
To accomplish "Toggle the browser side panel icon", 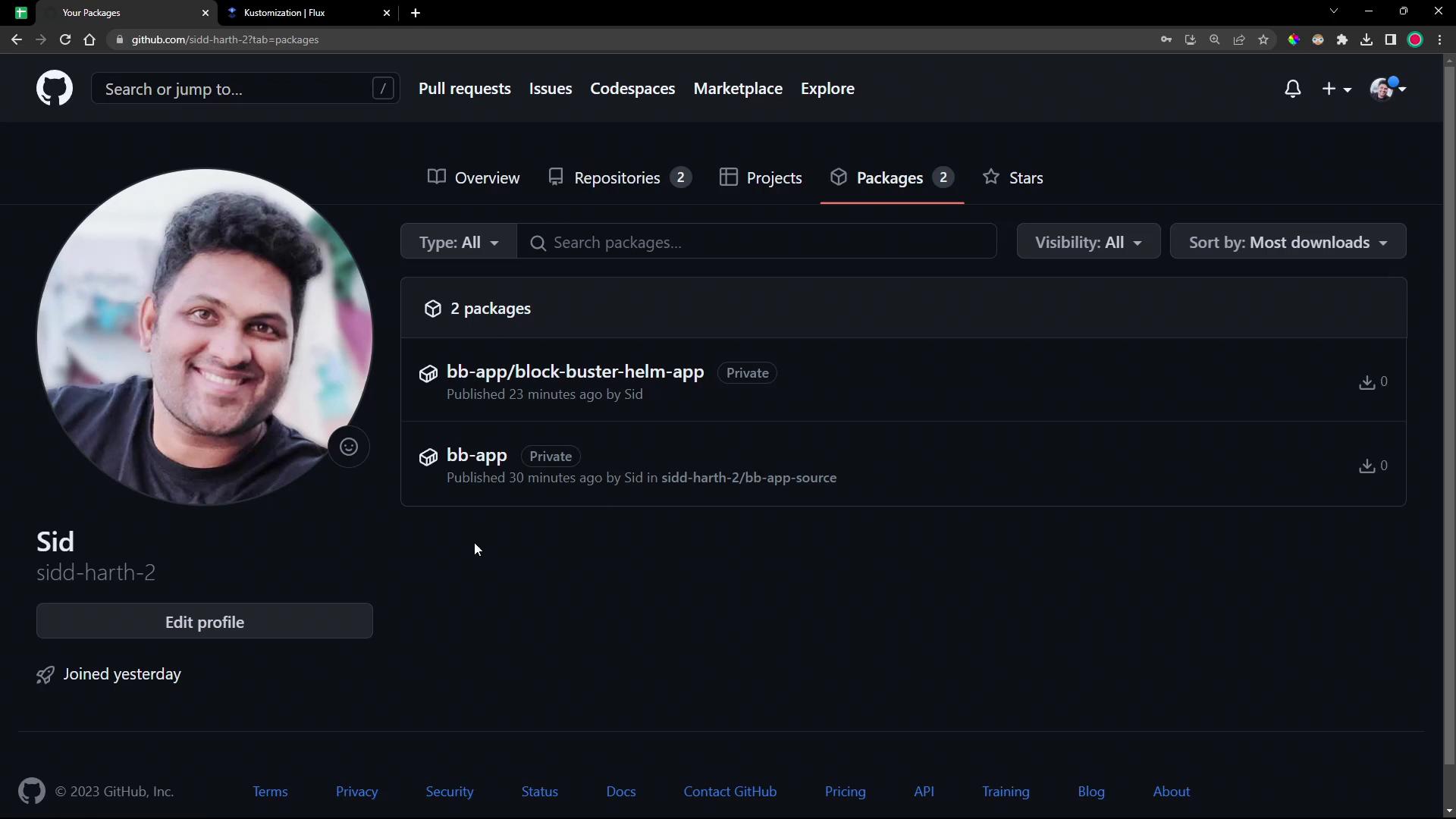I will (x=1391, y=39).
